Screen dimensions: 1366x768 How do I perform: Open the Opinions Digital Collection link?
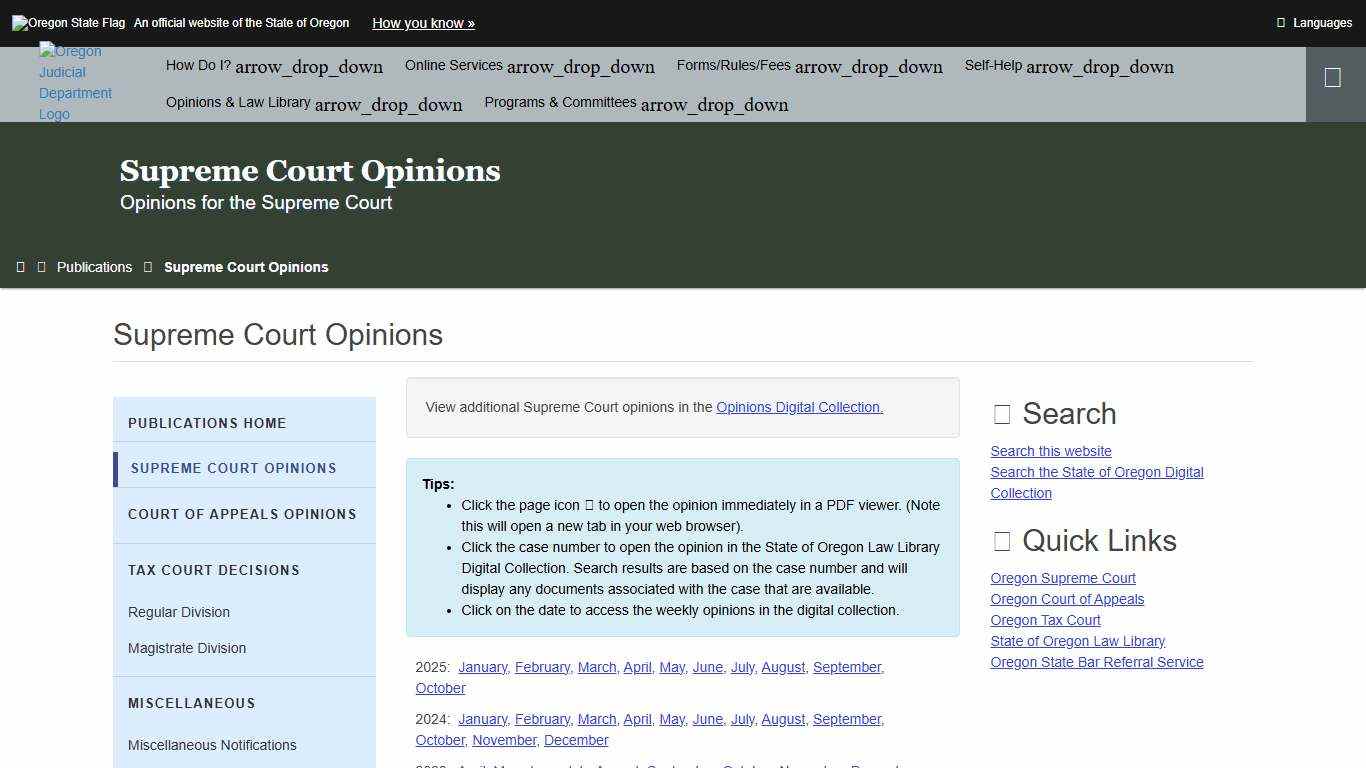click(x=799, y=407)
